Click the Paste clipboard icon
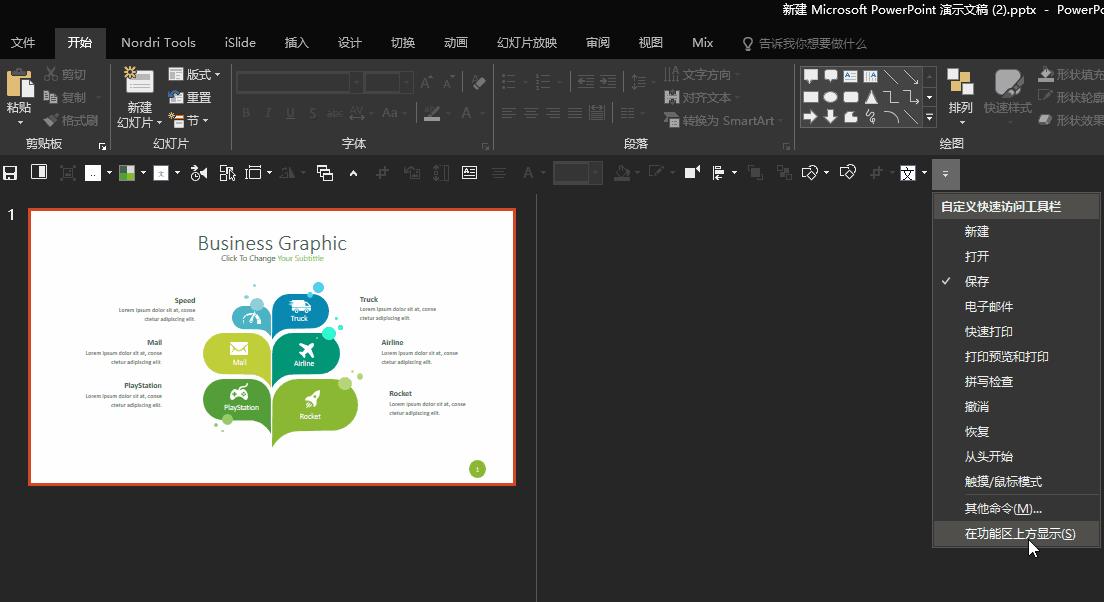This screenshot has width=1104, height=602. (19, 88)
